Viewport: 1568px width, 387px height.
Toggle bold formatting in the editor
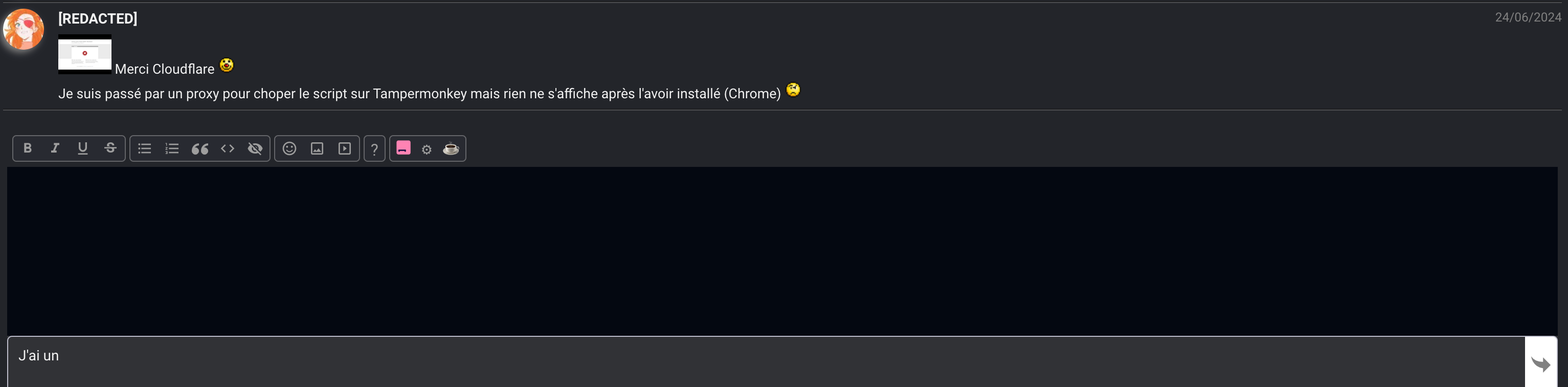28,148
